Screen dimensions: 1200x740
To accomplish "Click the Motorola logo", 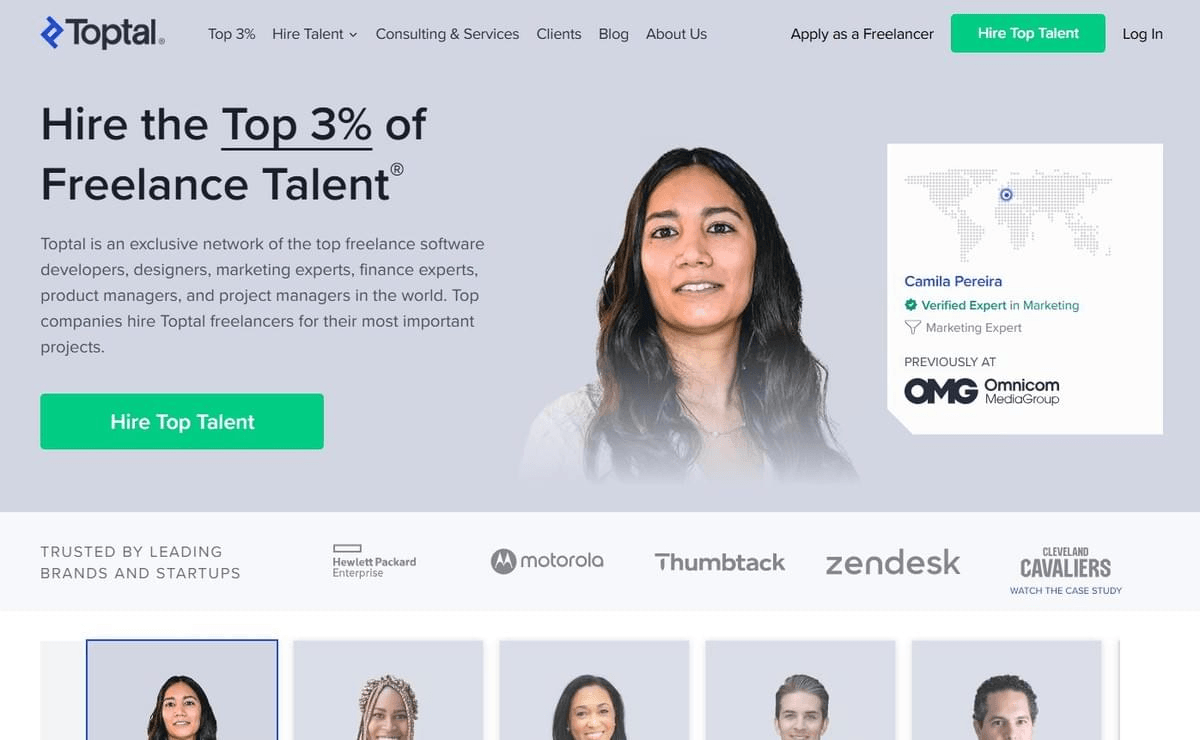I will tap(547, 561).
